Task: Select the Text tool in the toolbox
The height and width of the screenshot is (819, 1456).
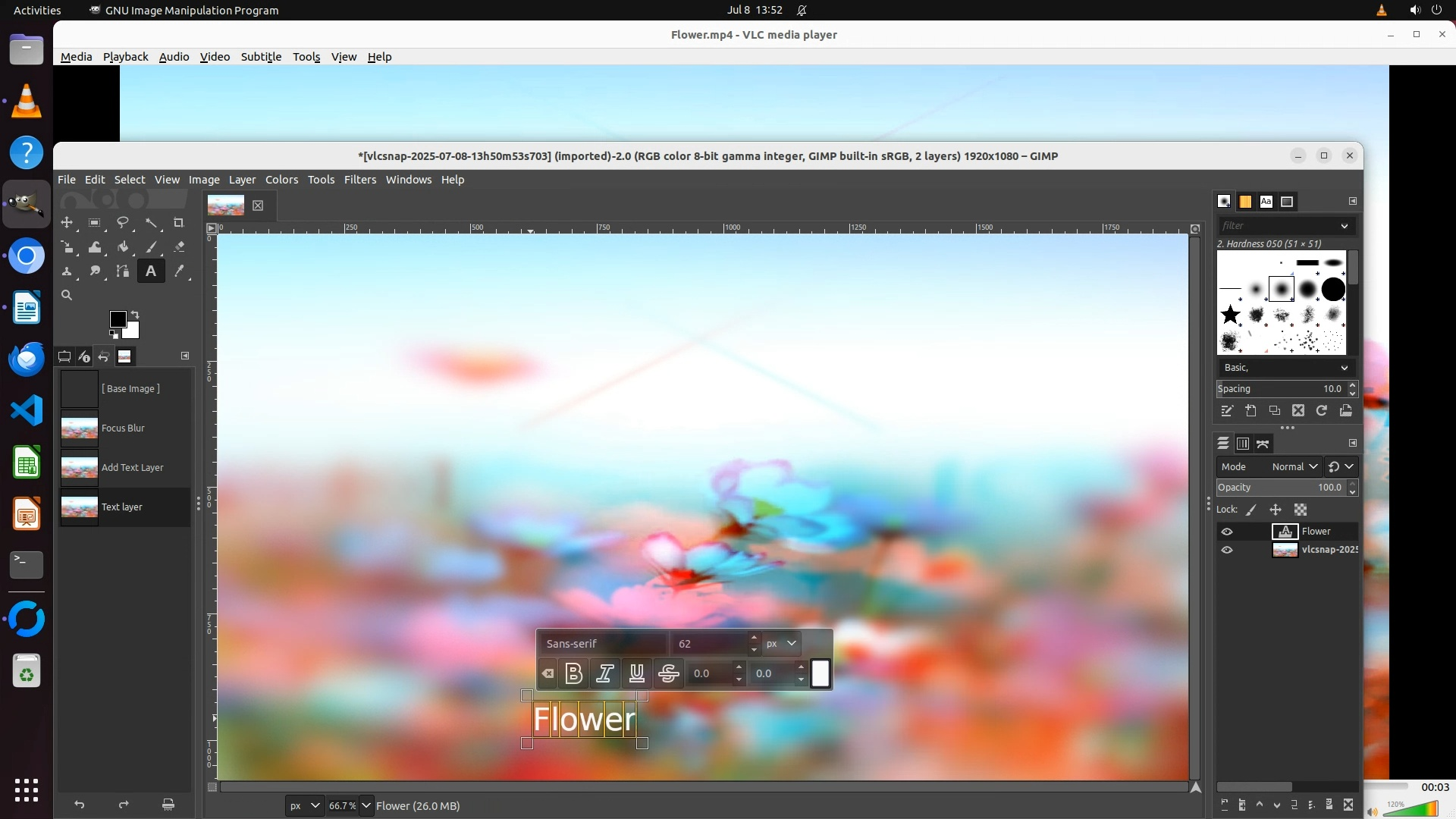Action: (x=151, y=271)
